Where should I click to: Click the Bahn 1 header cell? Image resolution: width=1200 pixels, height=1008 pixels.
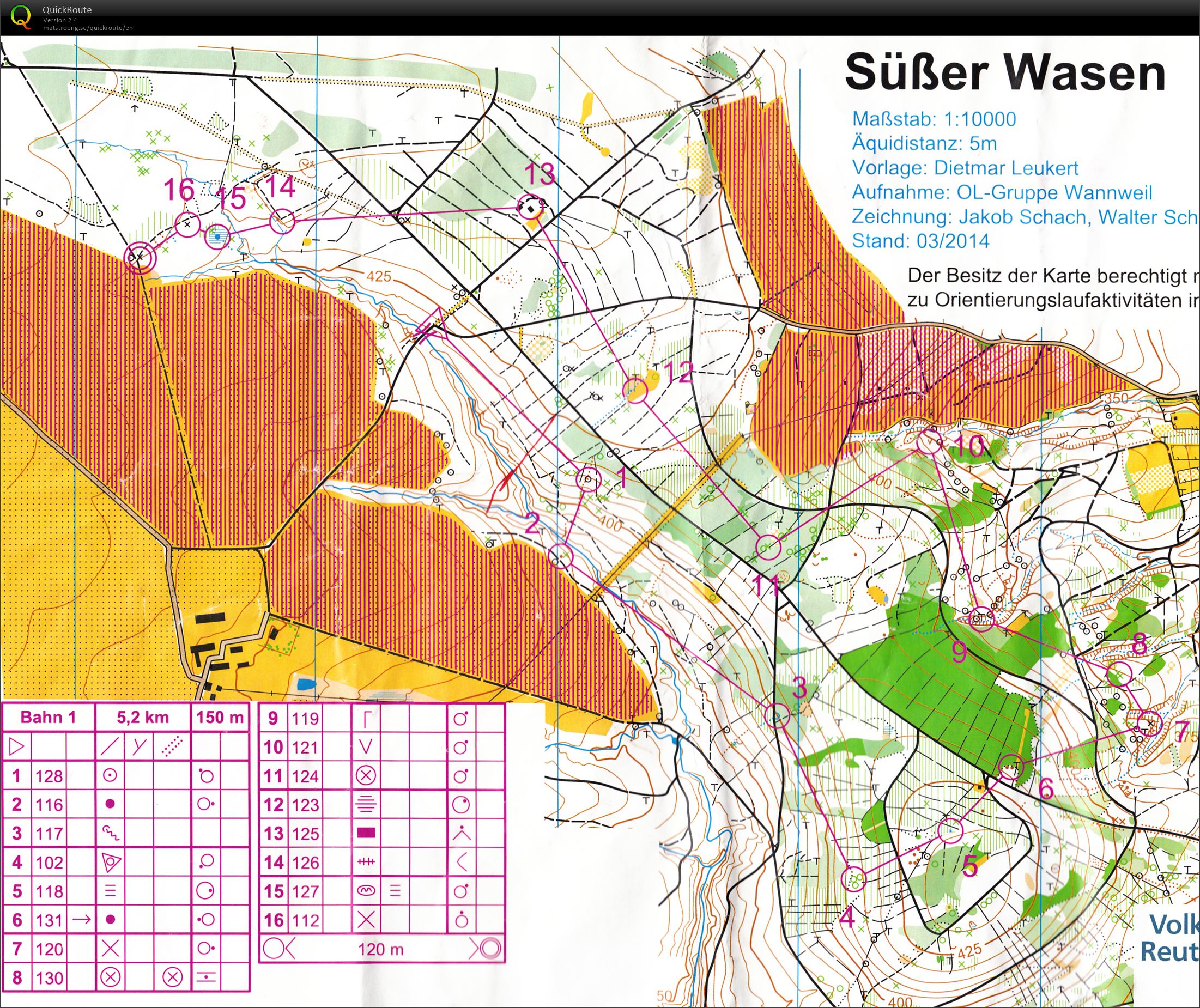(48, 718)
